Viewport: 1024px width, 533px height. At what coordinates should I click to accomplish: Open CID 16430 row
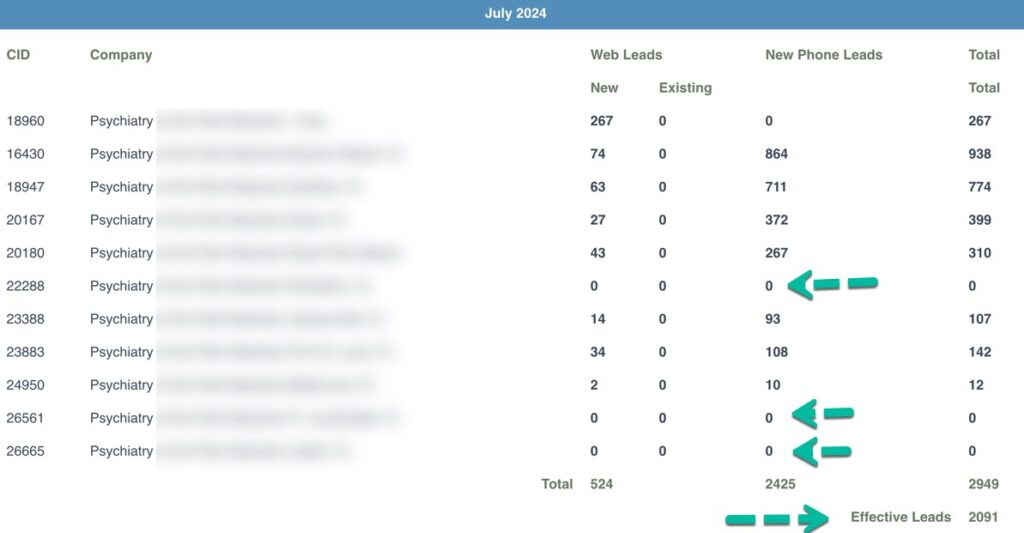[25, 154]
